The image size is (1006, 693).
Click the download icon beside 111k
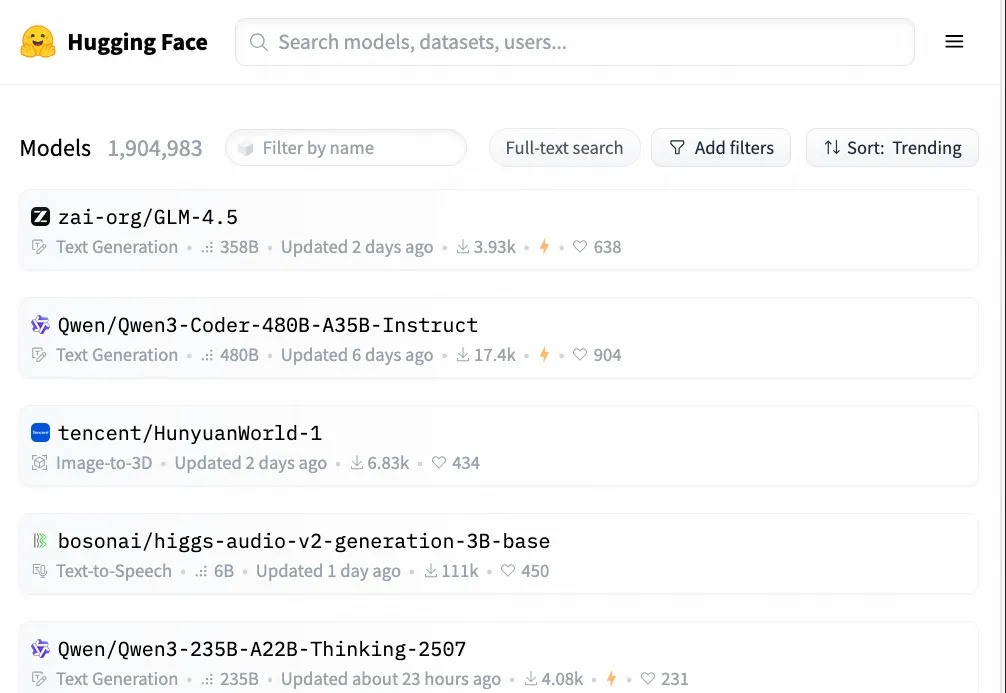pos(431,570)
